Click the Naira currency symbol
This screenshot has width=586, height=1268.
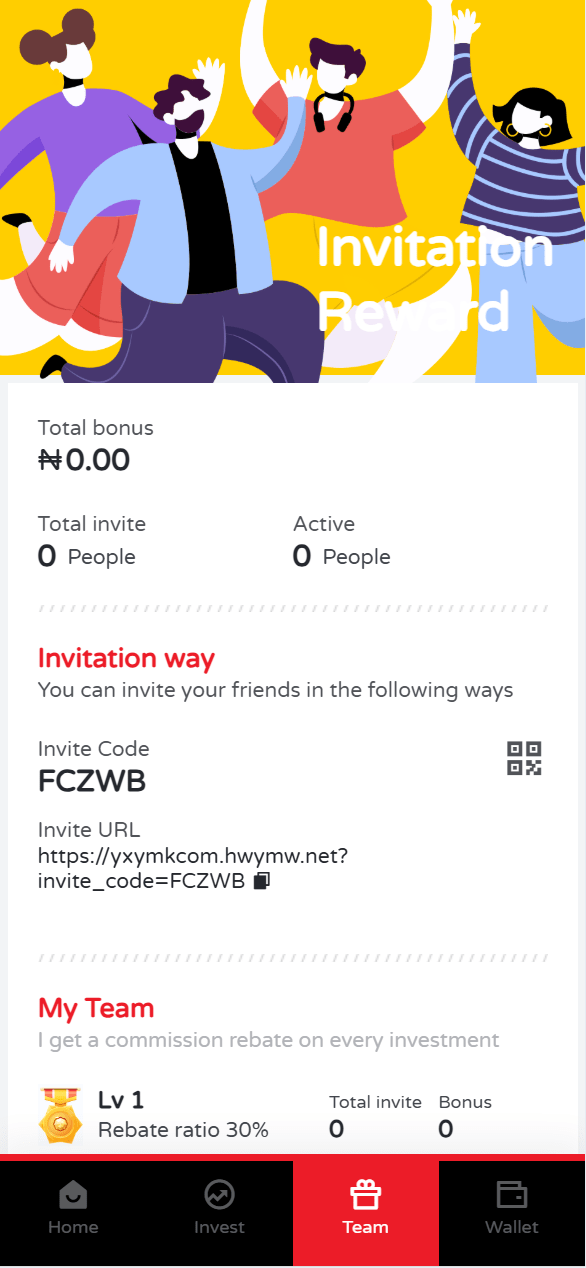tap(50, 461)
